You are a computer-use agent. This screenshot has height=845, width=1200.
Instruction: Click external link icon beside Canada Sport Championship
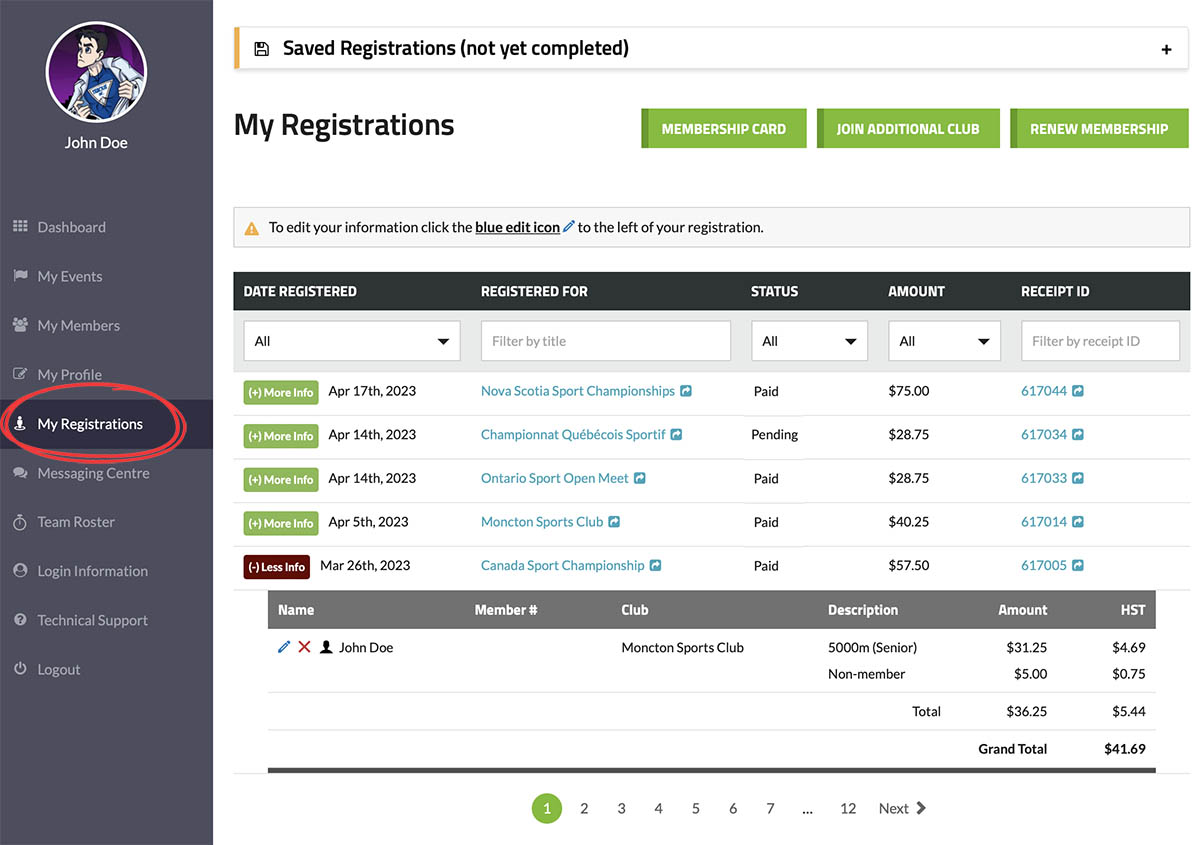click(x=655, y=566)
